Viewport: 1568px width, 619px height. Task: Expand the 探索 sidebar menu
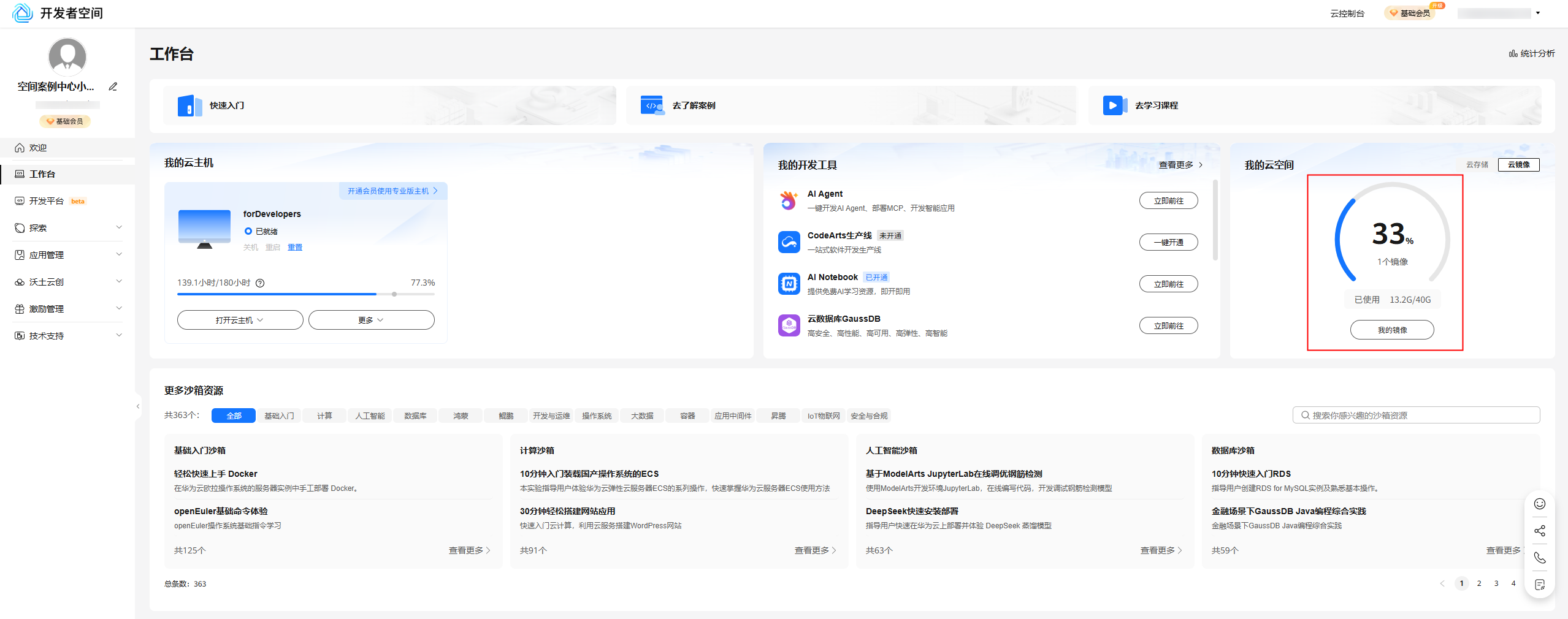click(x=67, y=228)
